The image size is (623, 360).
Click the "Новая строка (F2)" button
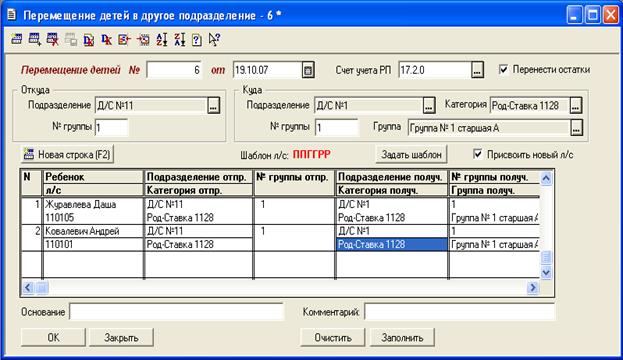[67, 154]
